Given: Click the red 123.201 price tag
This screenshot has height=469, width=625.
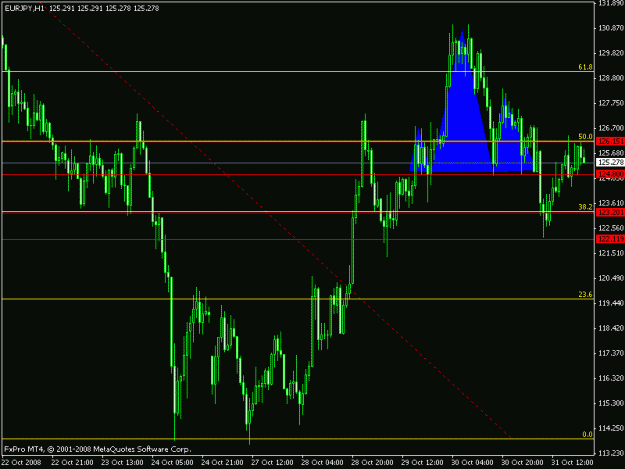Looking at the screenshot, I should click(x=610, y=212).
